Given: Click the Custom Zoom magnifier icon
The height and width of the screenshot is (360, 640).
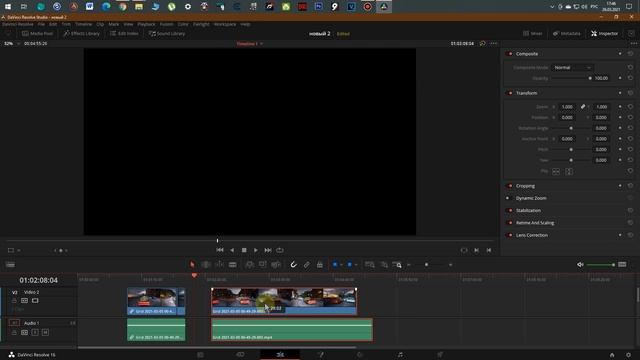Looking at the screenshot, I should [x=397, y=265].
